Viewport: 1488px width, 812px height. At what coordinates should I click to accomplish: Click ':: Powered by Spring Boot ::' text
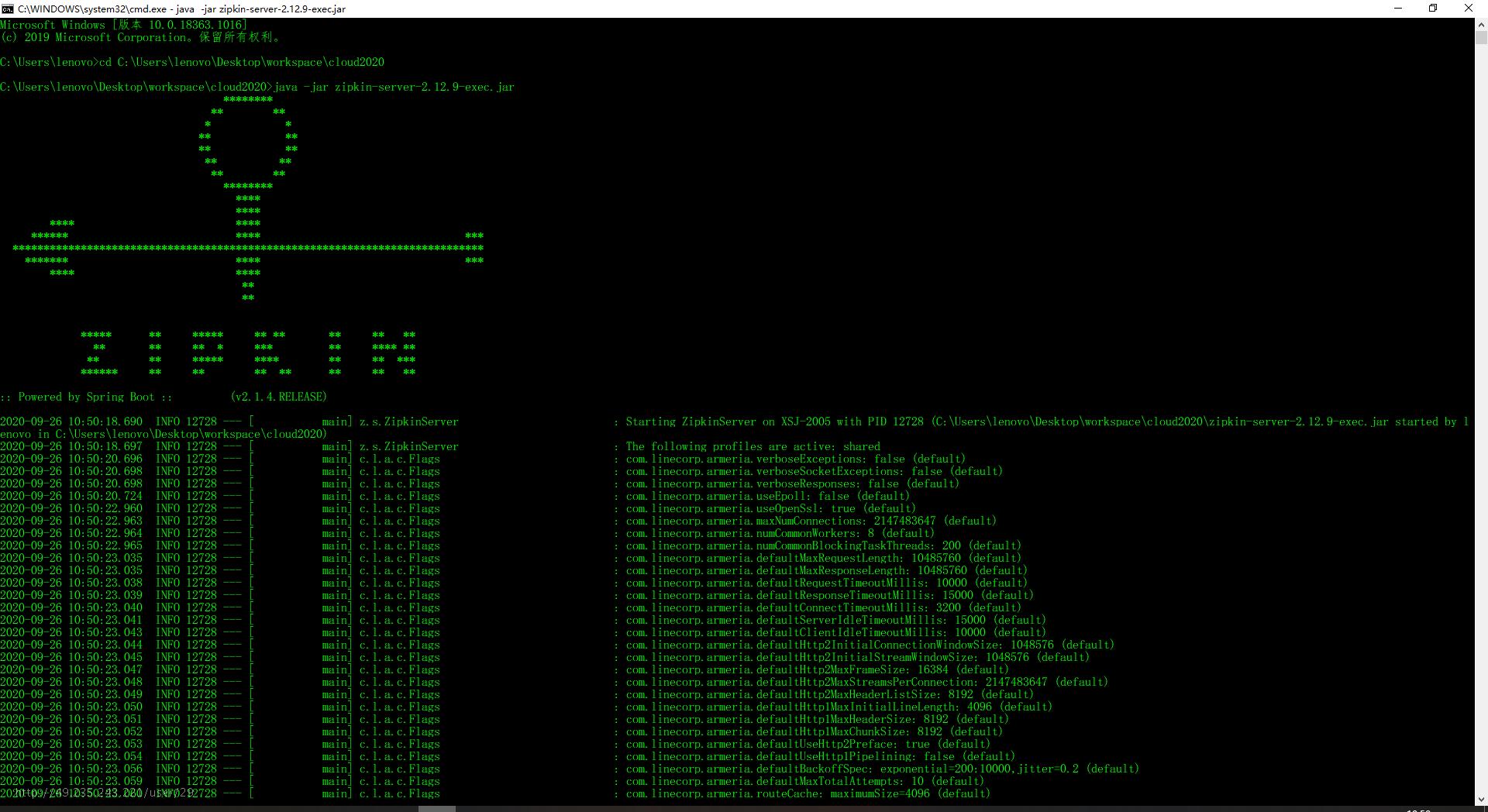click(86, 397)
